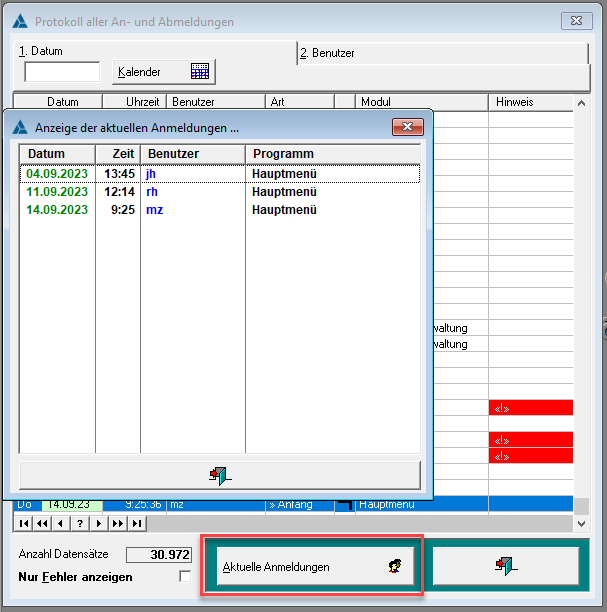Click the Kalender button with calendar icon
Screen dimensions: 607x612
click(x=162, y=72)
